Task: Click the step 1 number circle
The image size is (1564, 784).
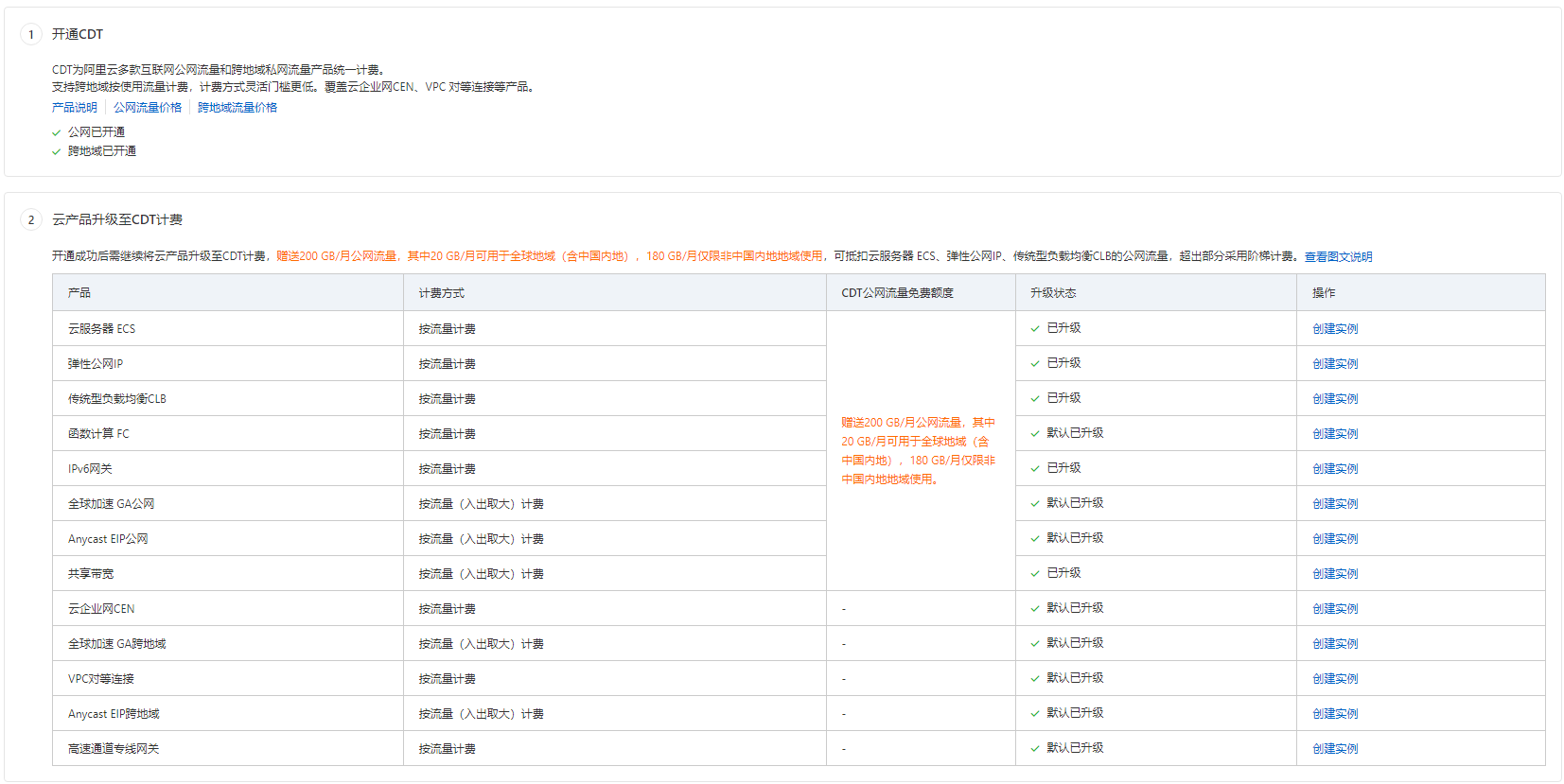Action: click(31, 35)
